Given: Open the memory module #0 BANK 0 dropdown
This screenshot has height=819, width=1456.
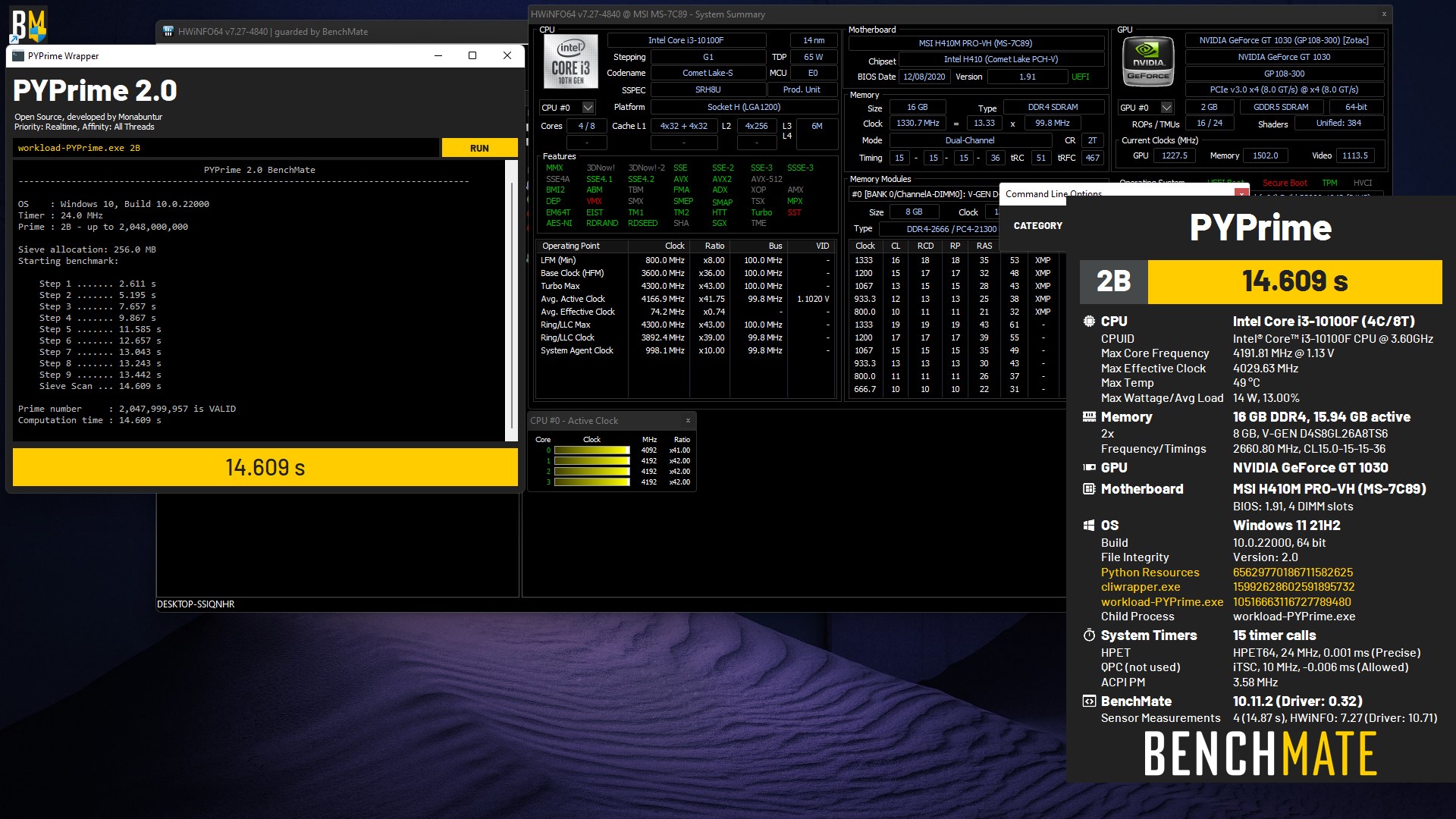Looking at the screenshot, I should coord(923,194).
